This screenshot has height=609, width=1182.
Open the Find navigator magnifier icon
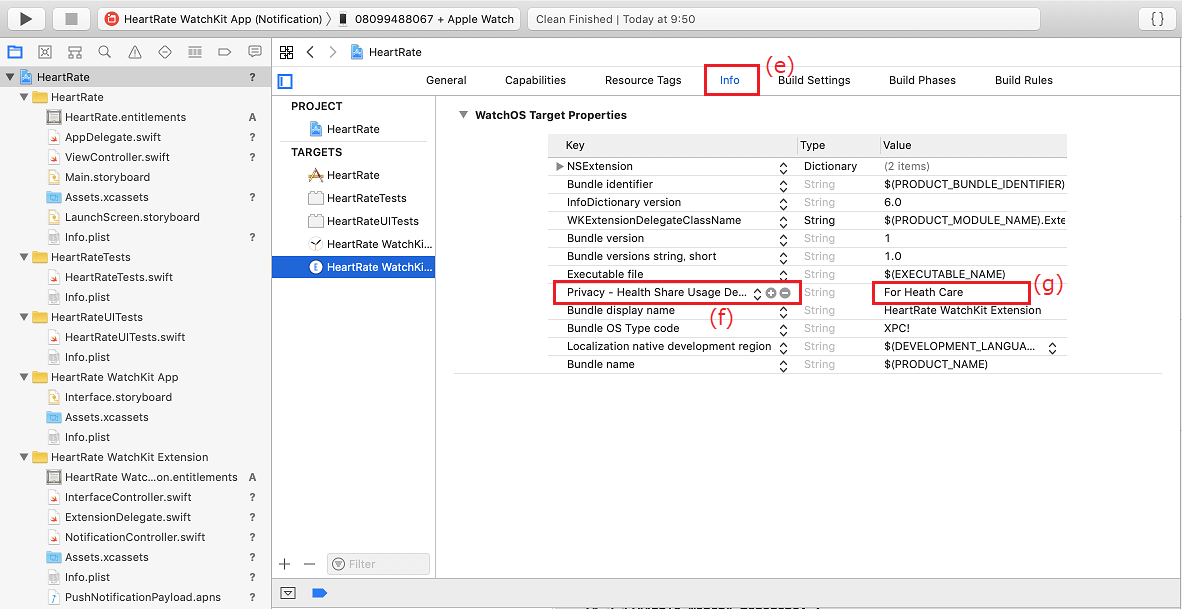tap(105, 52)
